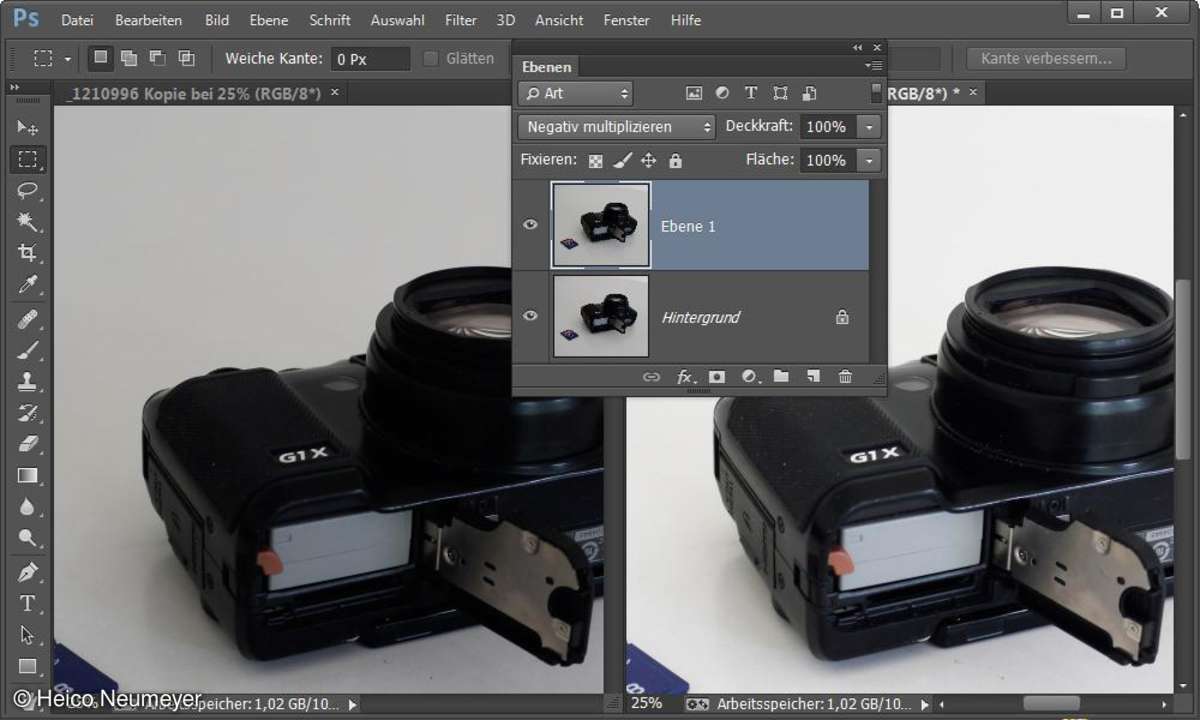
Task: Open the fx layer style menu
Action: click(685, 377)
